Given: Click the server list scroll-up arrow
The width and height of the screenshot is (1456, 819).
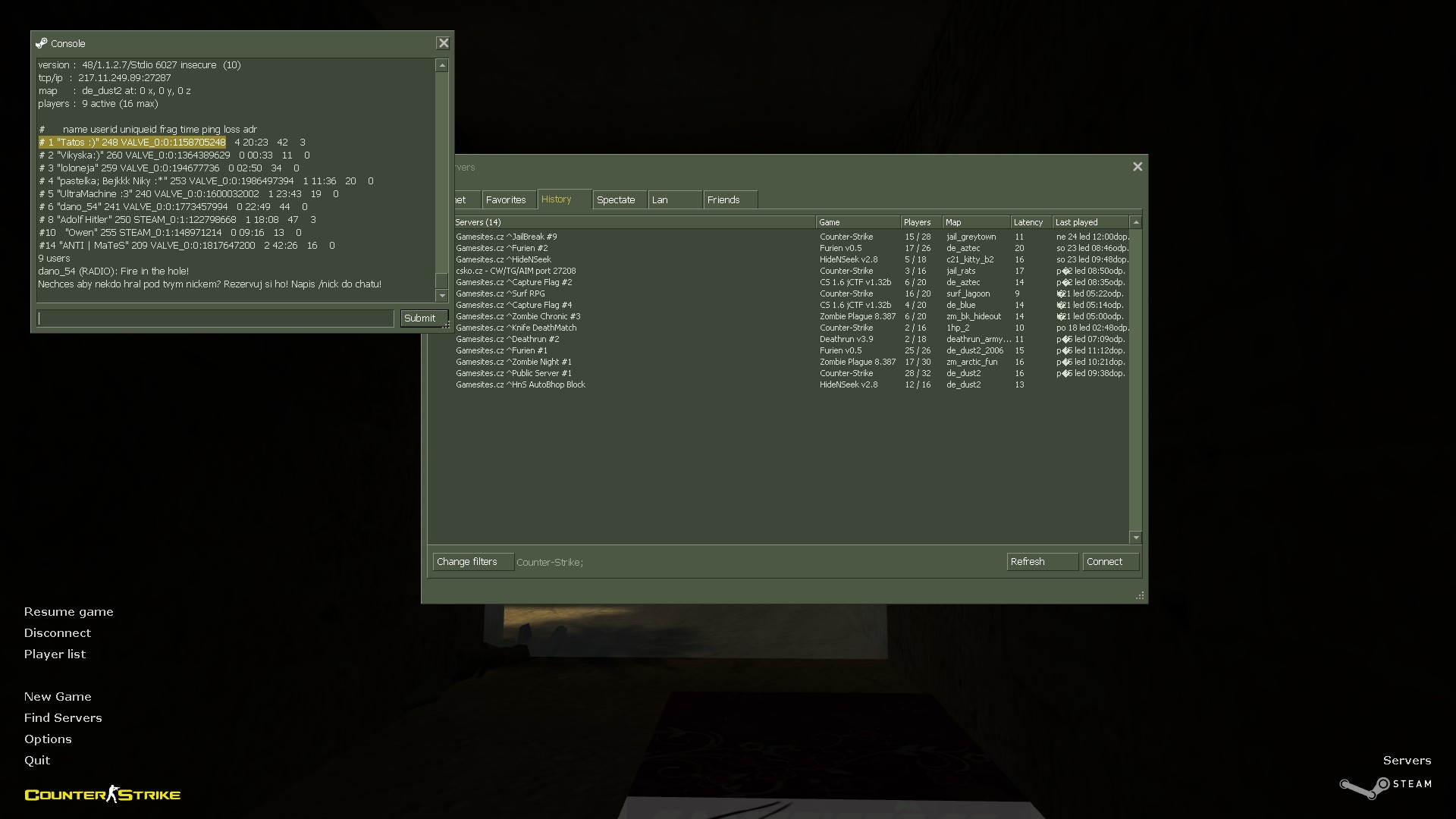Looking at the screenshot, I should 1136,222.
